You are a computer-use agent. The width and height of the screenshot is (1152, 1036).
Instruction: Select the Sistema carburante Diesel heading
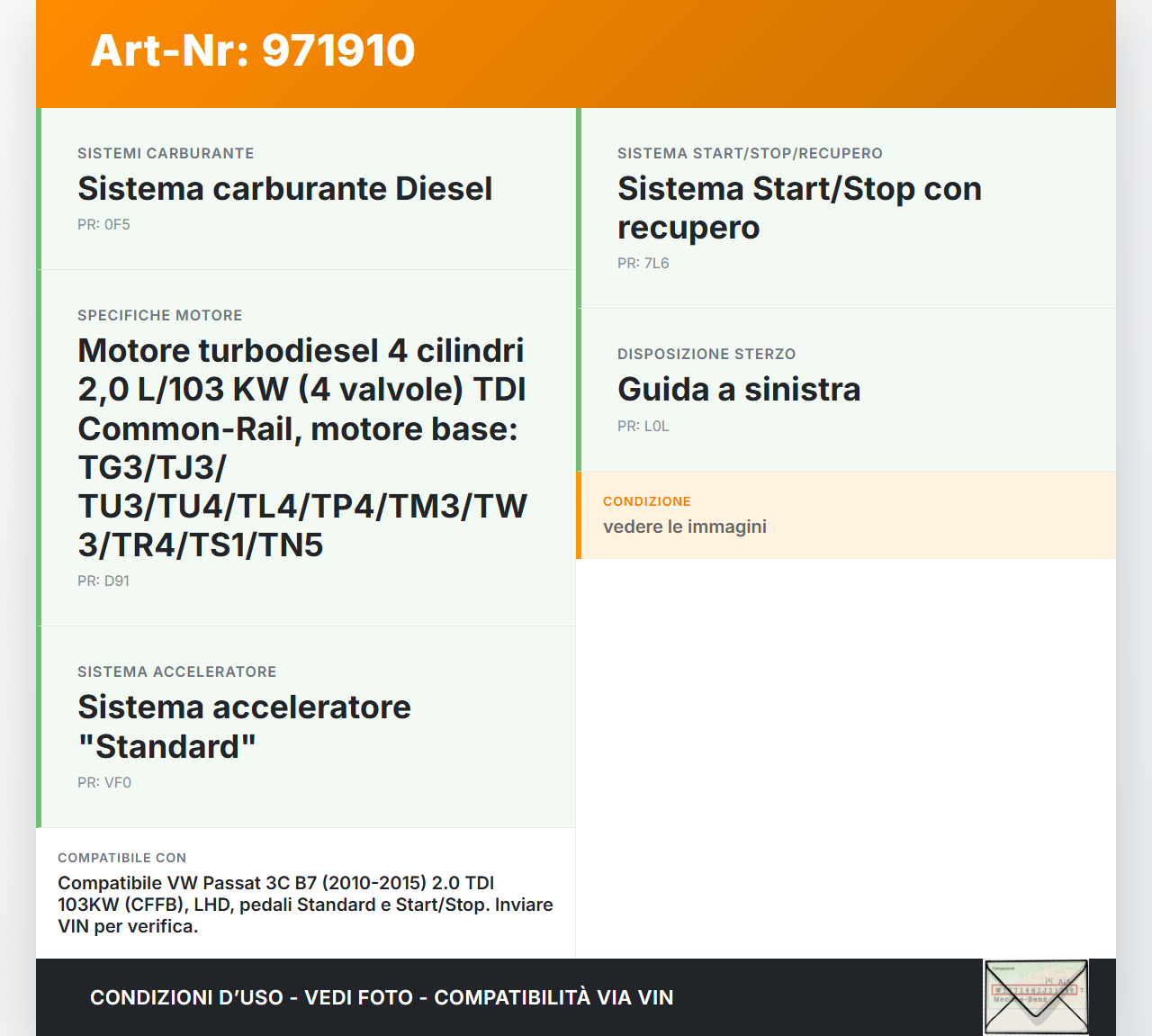tap(284, 189)
